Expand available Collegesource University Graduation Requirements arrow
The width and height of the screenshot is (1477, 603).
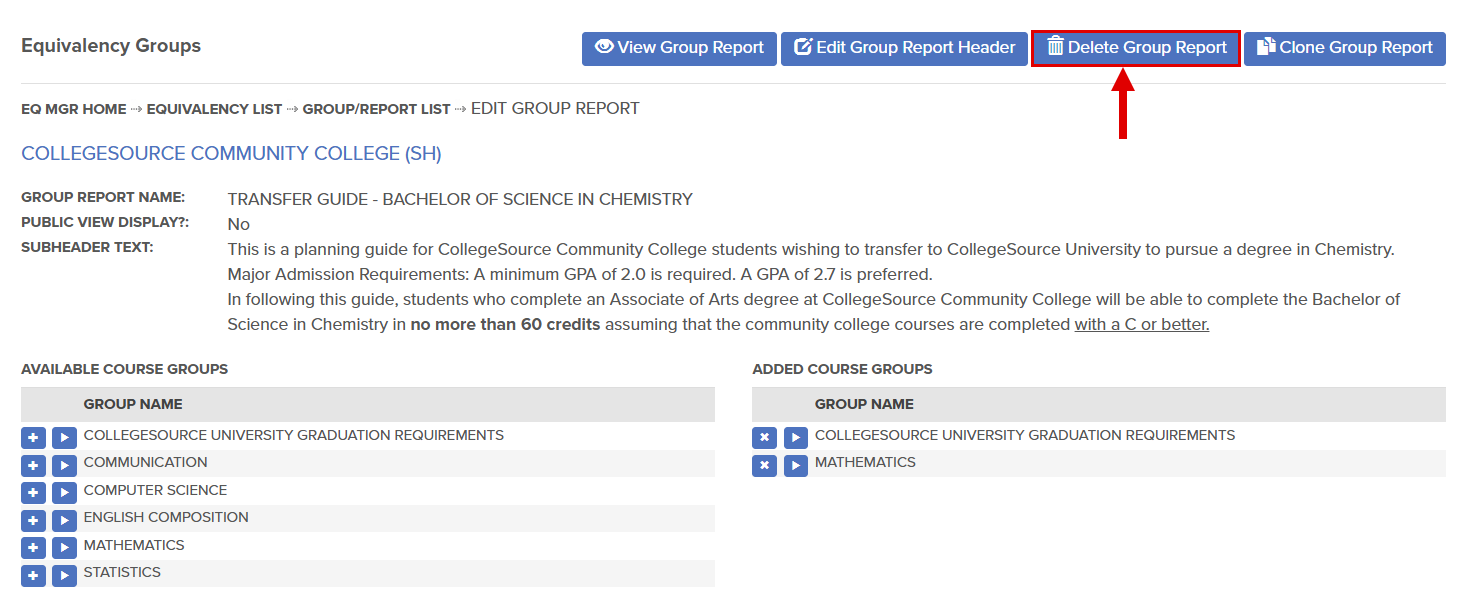pos(64,438)
